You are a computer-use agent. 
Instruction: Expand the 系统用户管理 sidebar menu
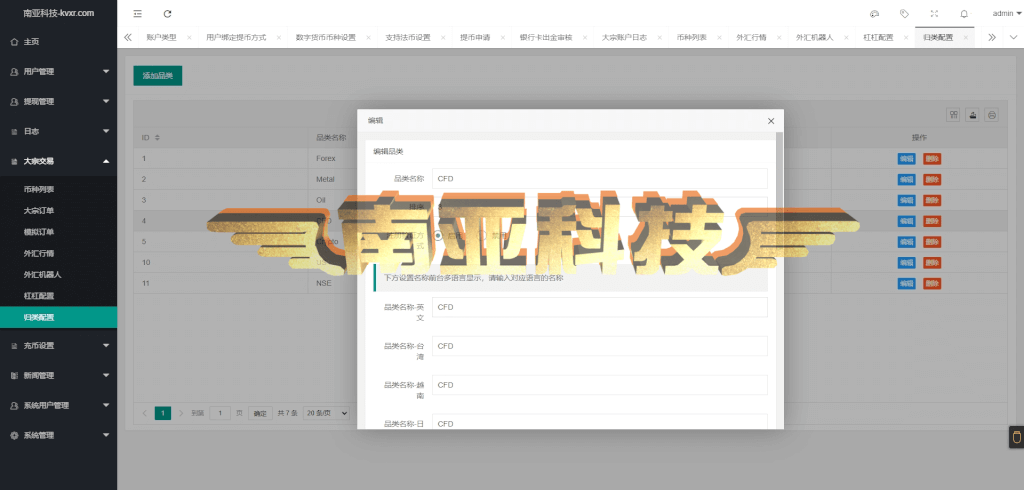coord(58,405)
